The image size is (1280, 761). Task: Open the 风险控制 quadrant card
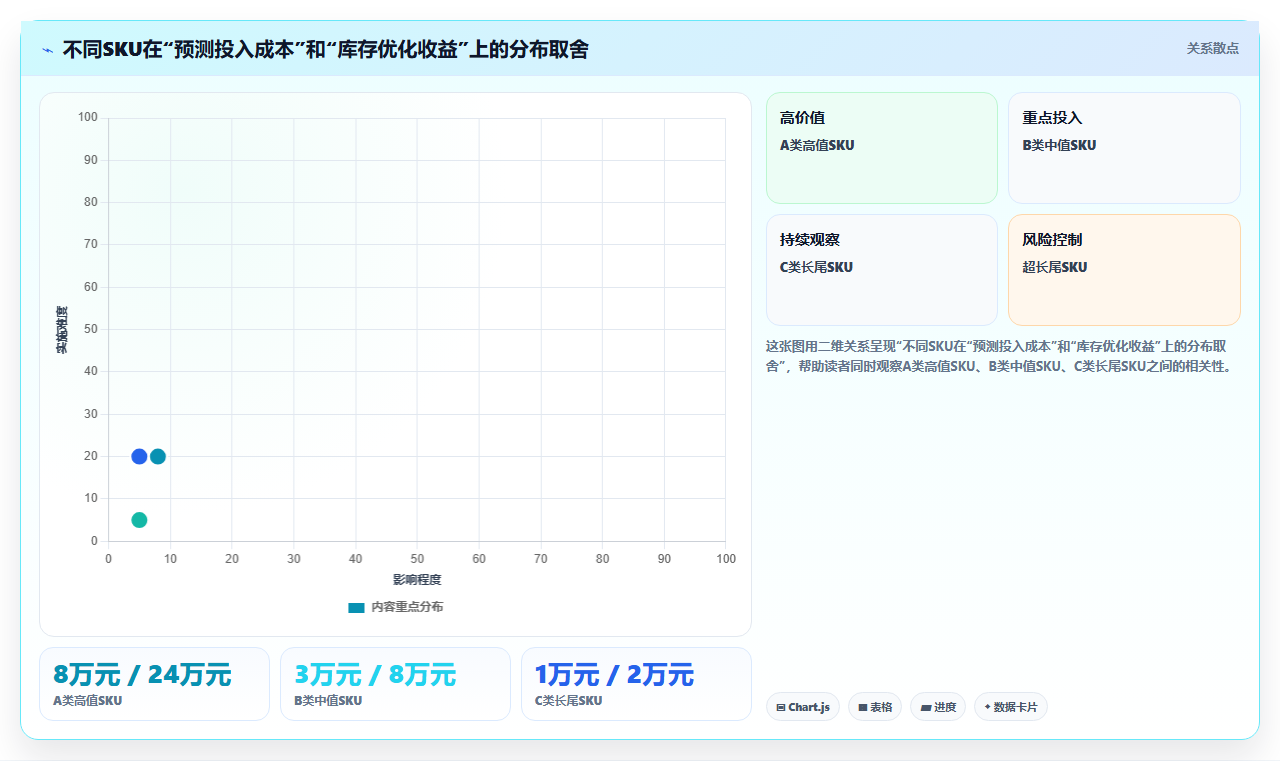tap(1124, 270)
